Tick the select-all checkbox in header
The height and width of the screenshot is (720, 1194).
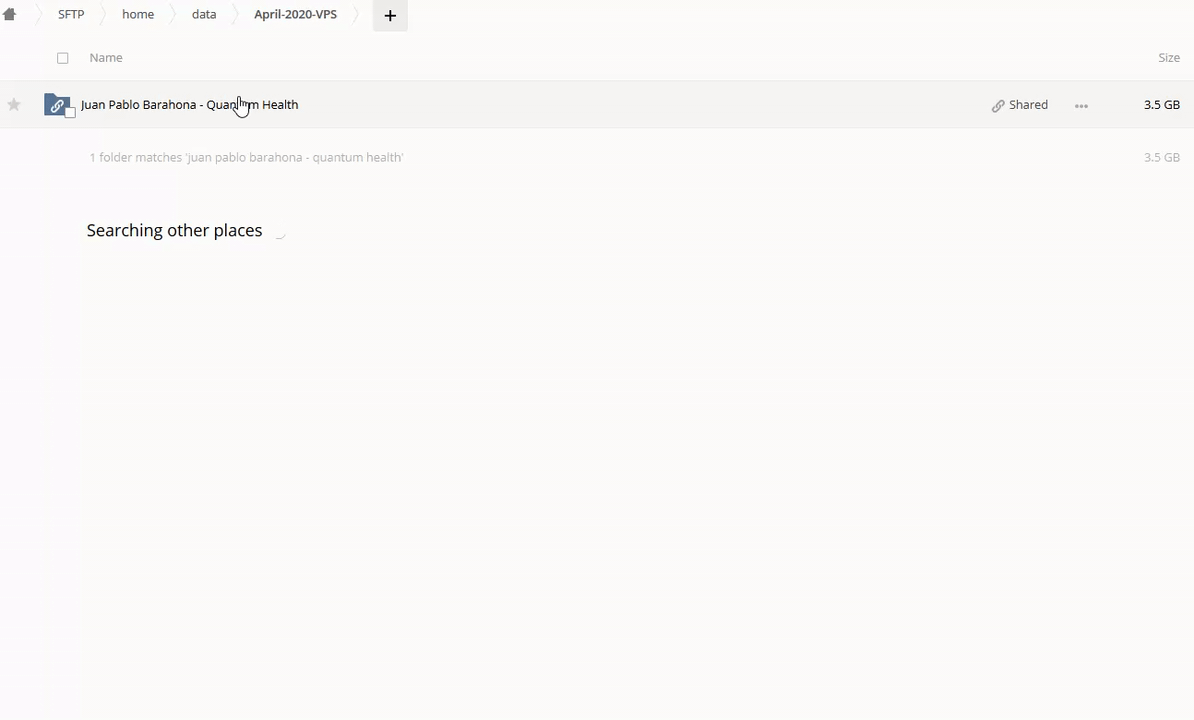click(x=63, y=58)
